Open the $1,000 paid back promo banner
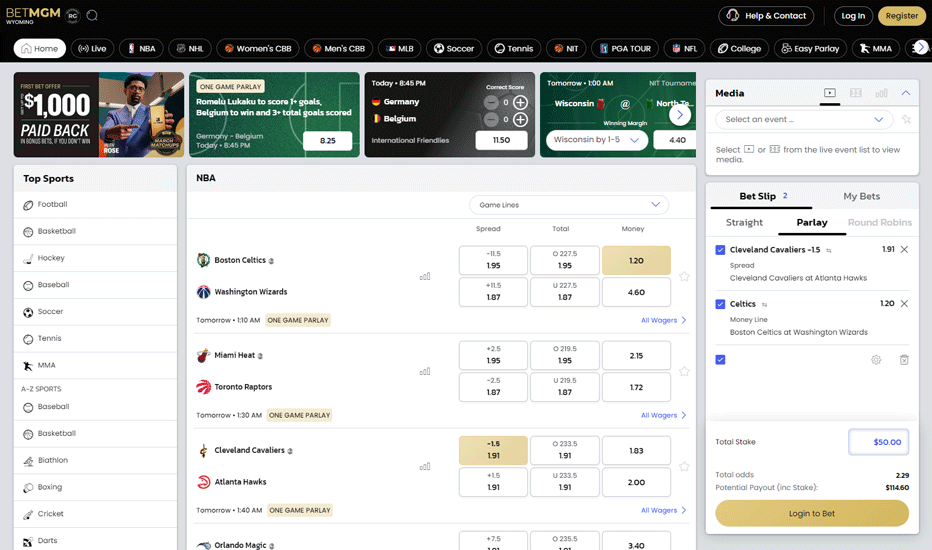Viewport: 932px width, 550px height. click(x=99, y=115)
